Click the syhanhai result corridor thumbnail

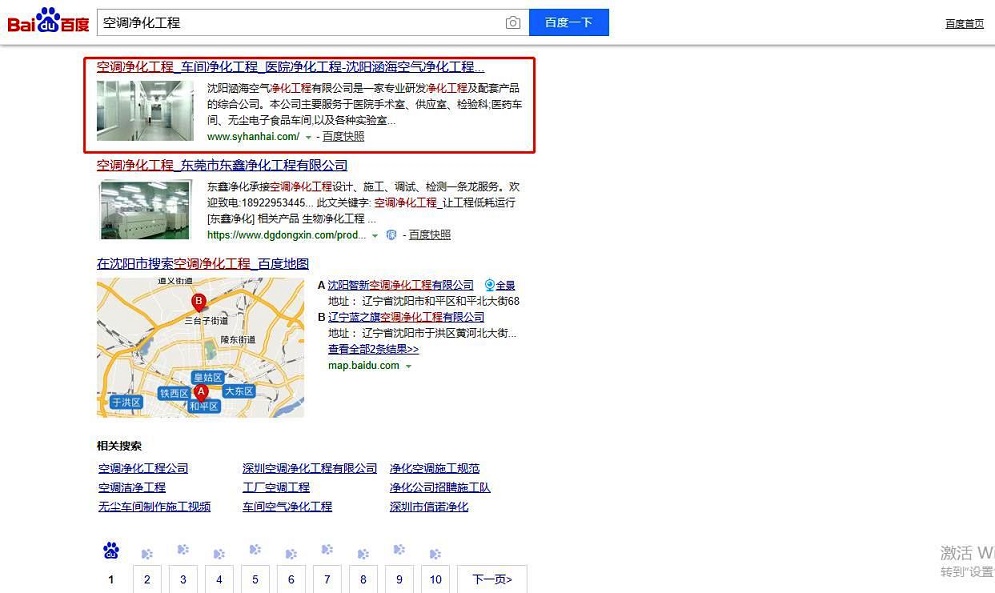click(x=145, y=110)
